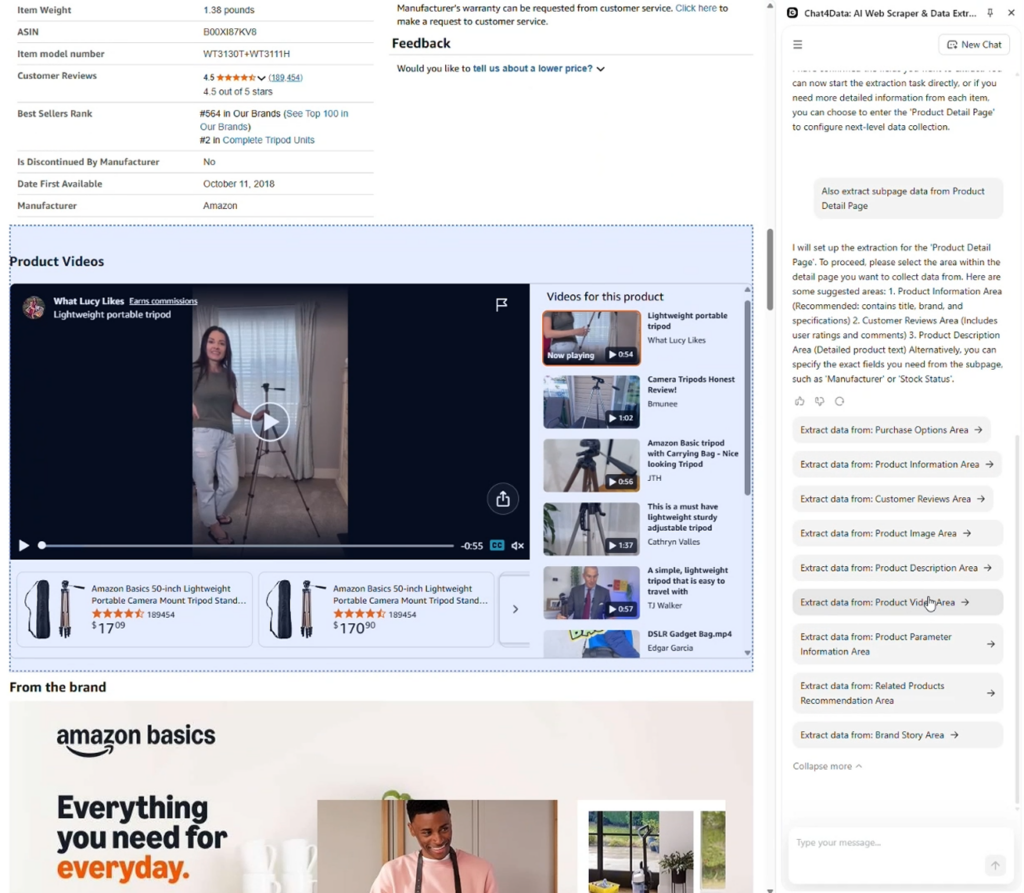Click the thumbs down on Chat4Data's reply

819,400
